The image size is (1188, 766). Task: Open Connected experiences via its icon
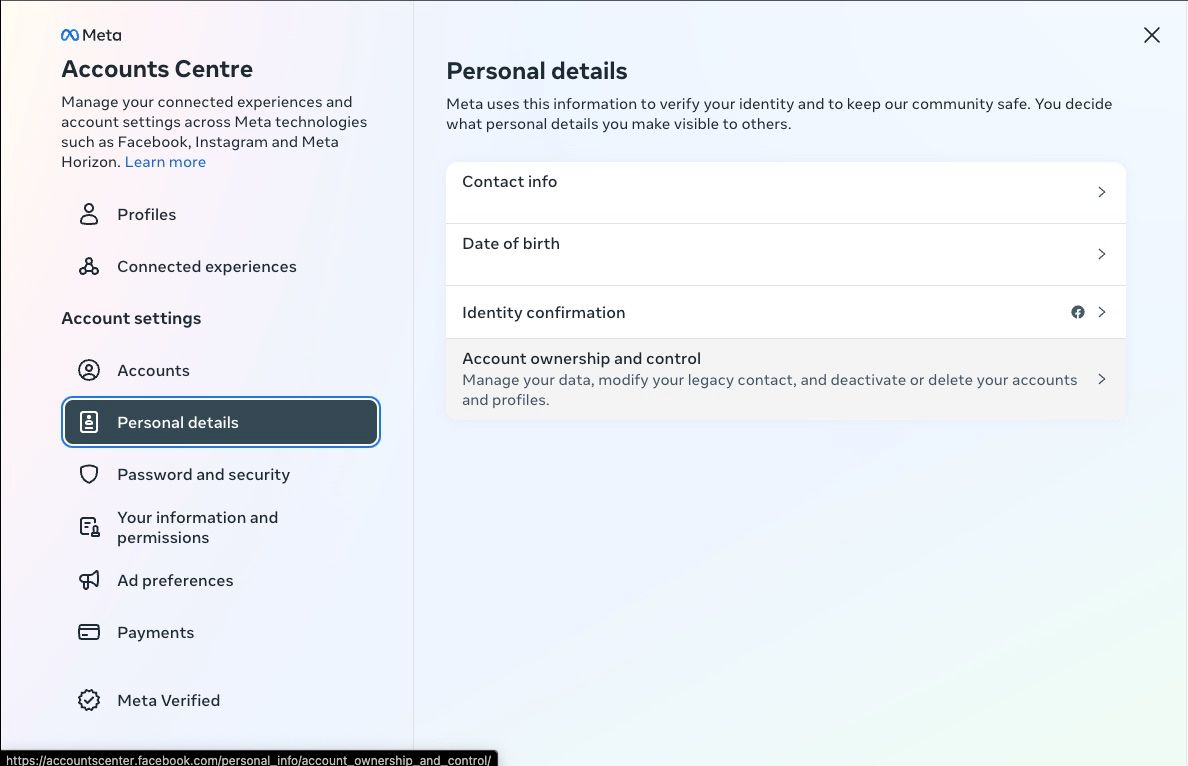89,266
